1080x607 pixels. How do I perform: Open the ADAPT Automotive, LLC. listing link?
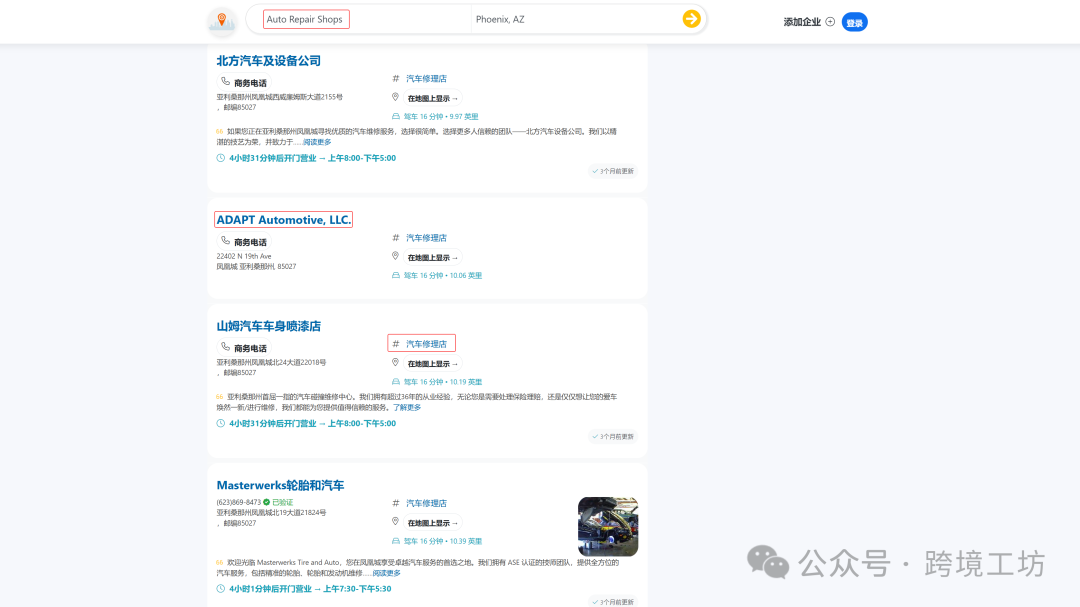(x=284, y=219)
